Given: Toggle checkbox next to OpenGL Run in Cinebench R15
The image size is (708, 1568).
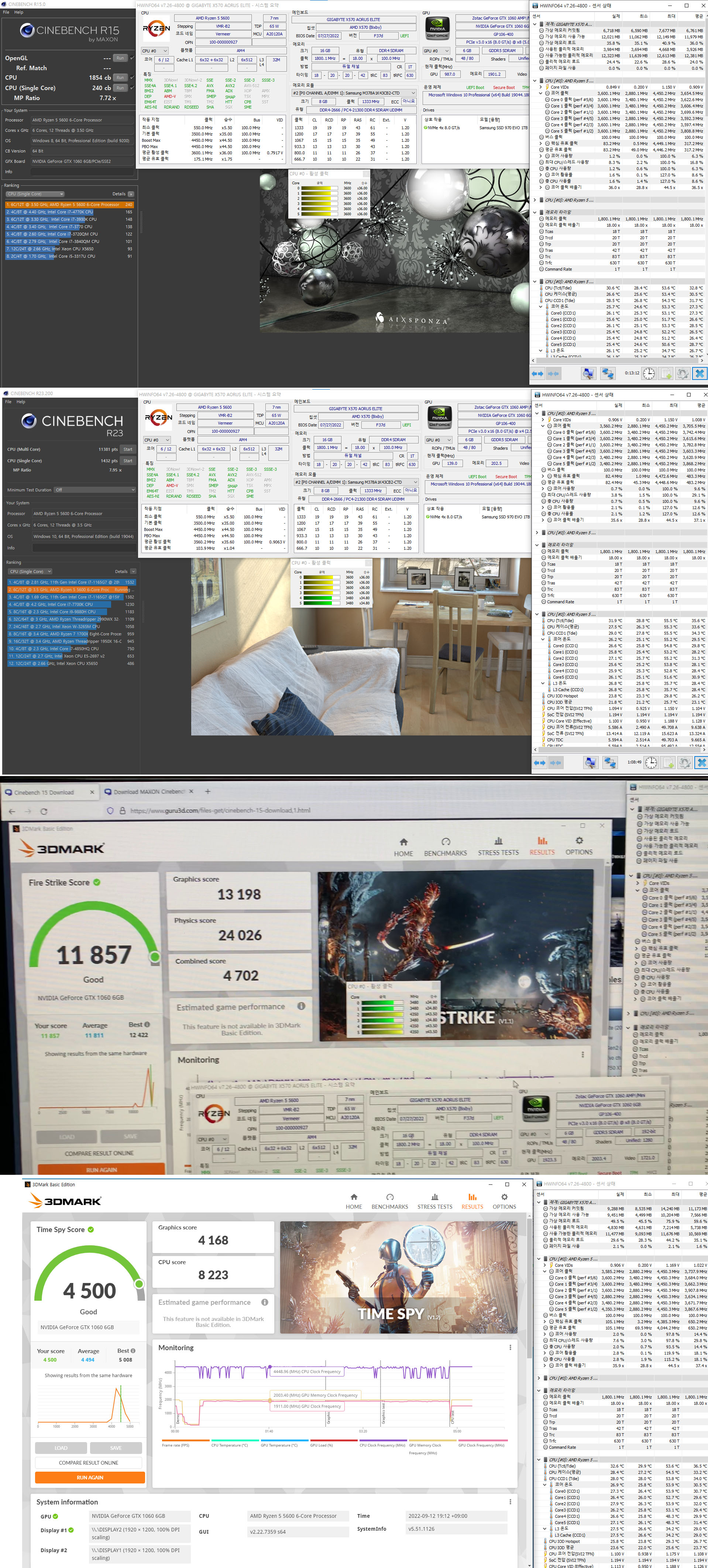Looking at the screenshot, I should coord(132,58).
